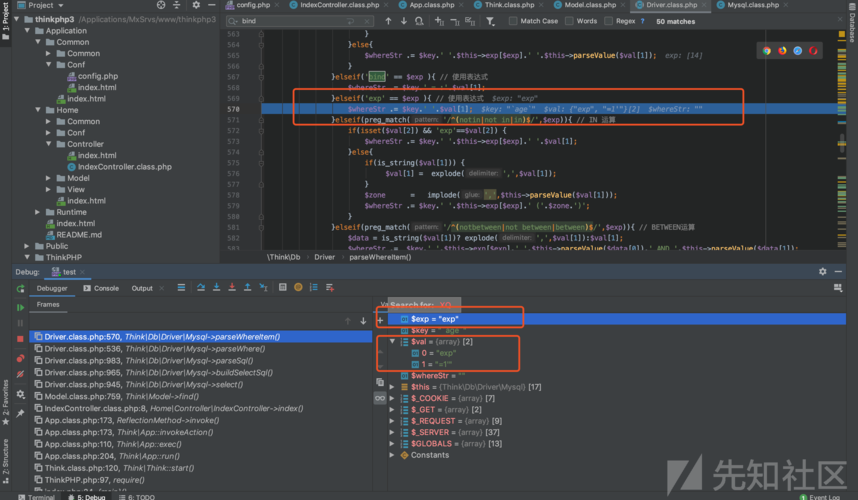Open debugger settings gear with dropdown

click(20, 394)
